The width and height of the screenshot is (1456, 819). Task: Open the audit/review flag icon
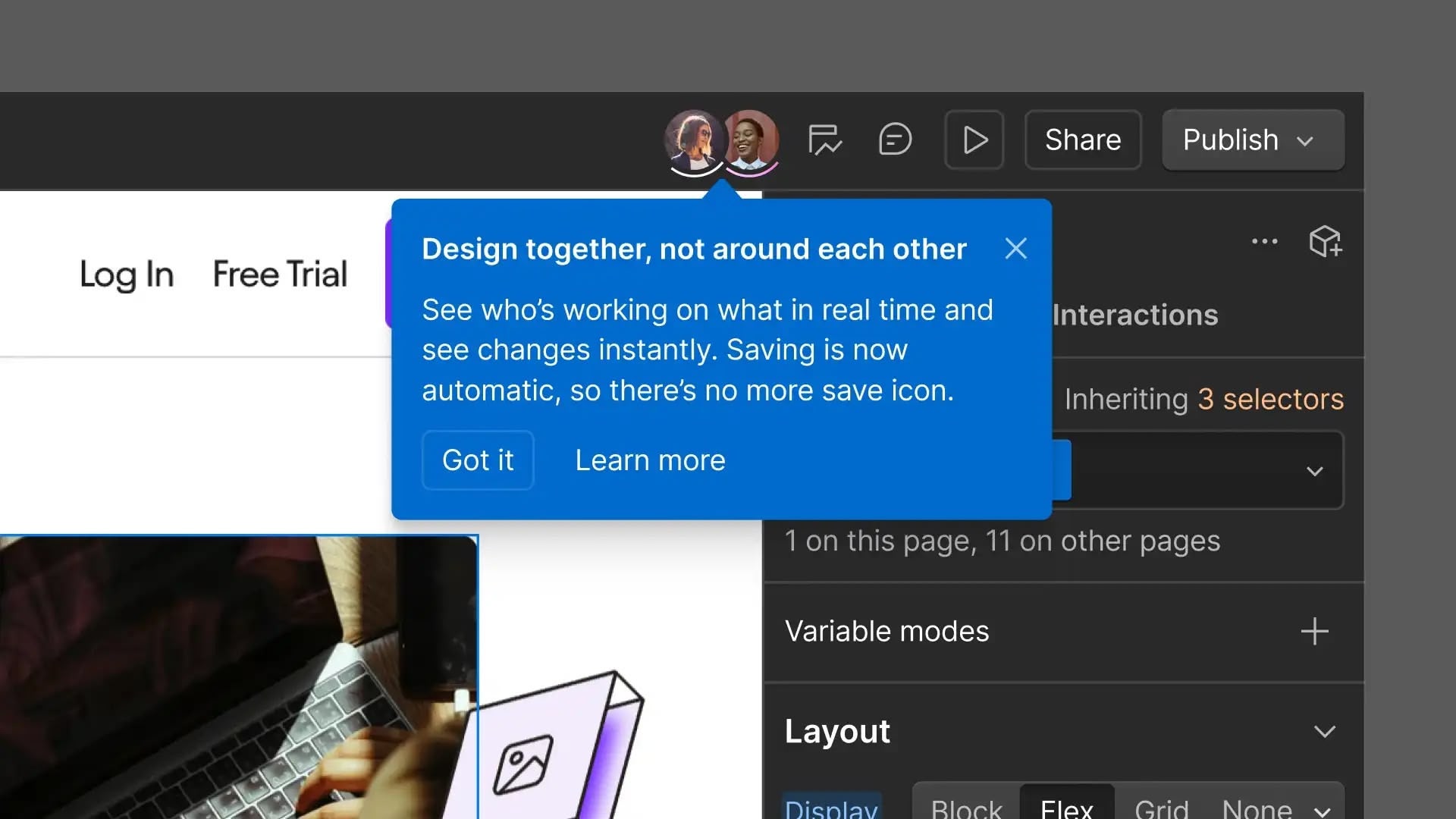[824, 140]
